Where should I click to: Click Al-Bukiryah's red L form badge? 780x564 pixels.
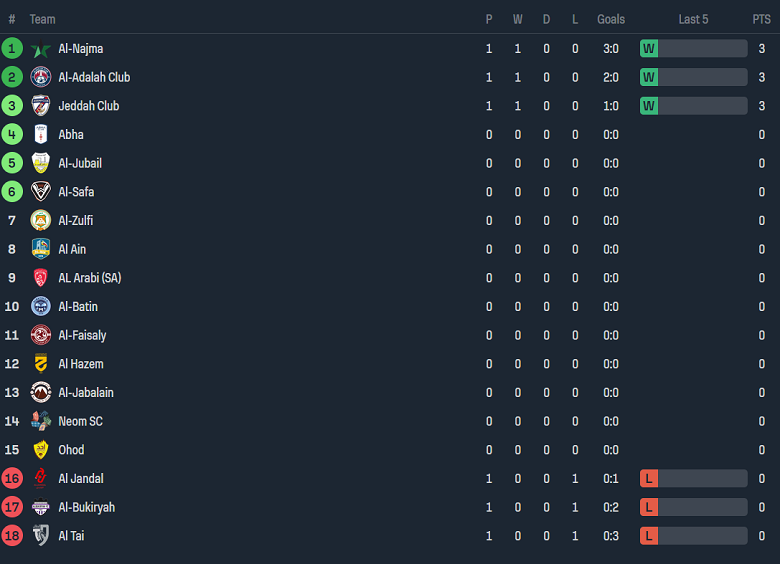pyautogui.click(x=649, y=507)
